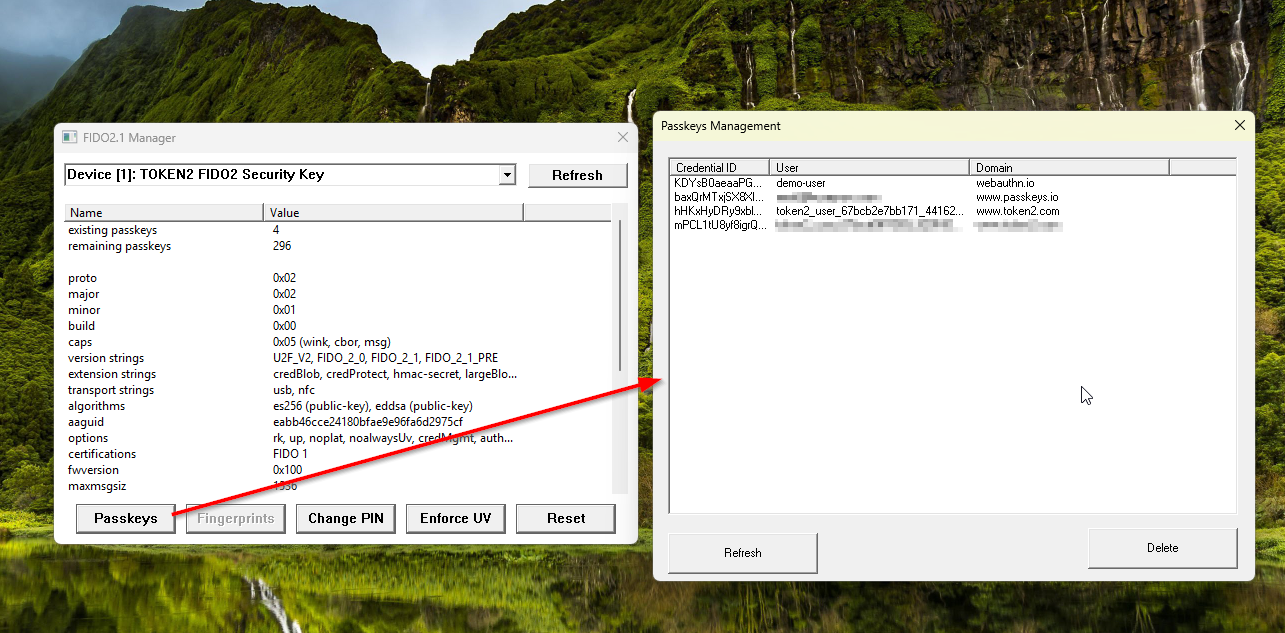
Task: Click Refresh in Passkeys Management window
Action: 743,553
